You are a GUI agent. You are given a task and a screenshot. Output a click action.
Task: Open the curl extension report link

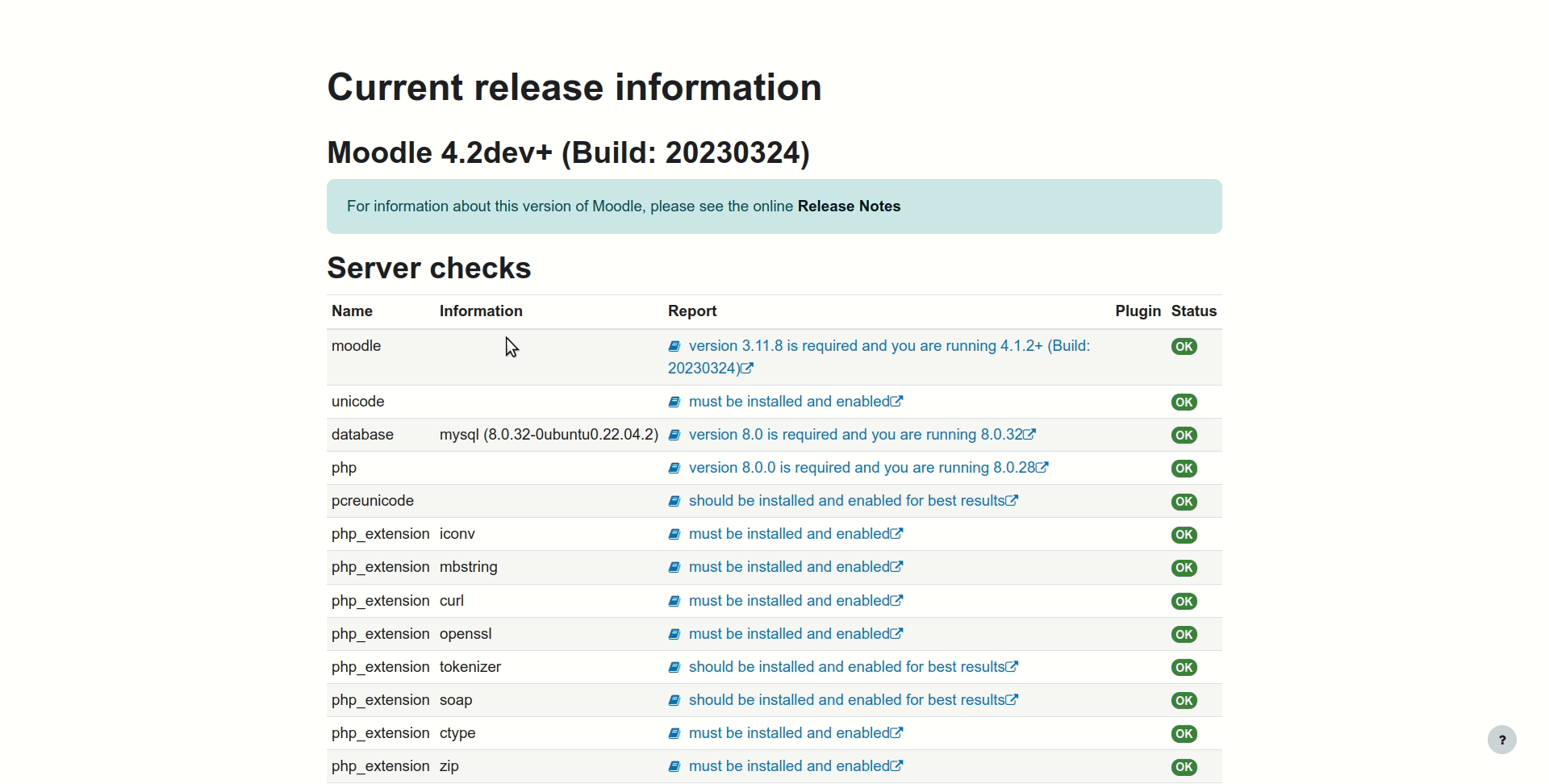point(796,601)
